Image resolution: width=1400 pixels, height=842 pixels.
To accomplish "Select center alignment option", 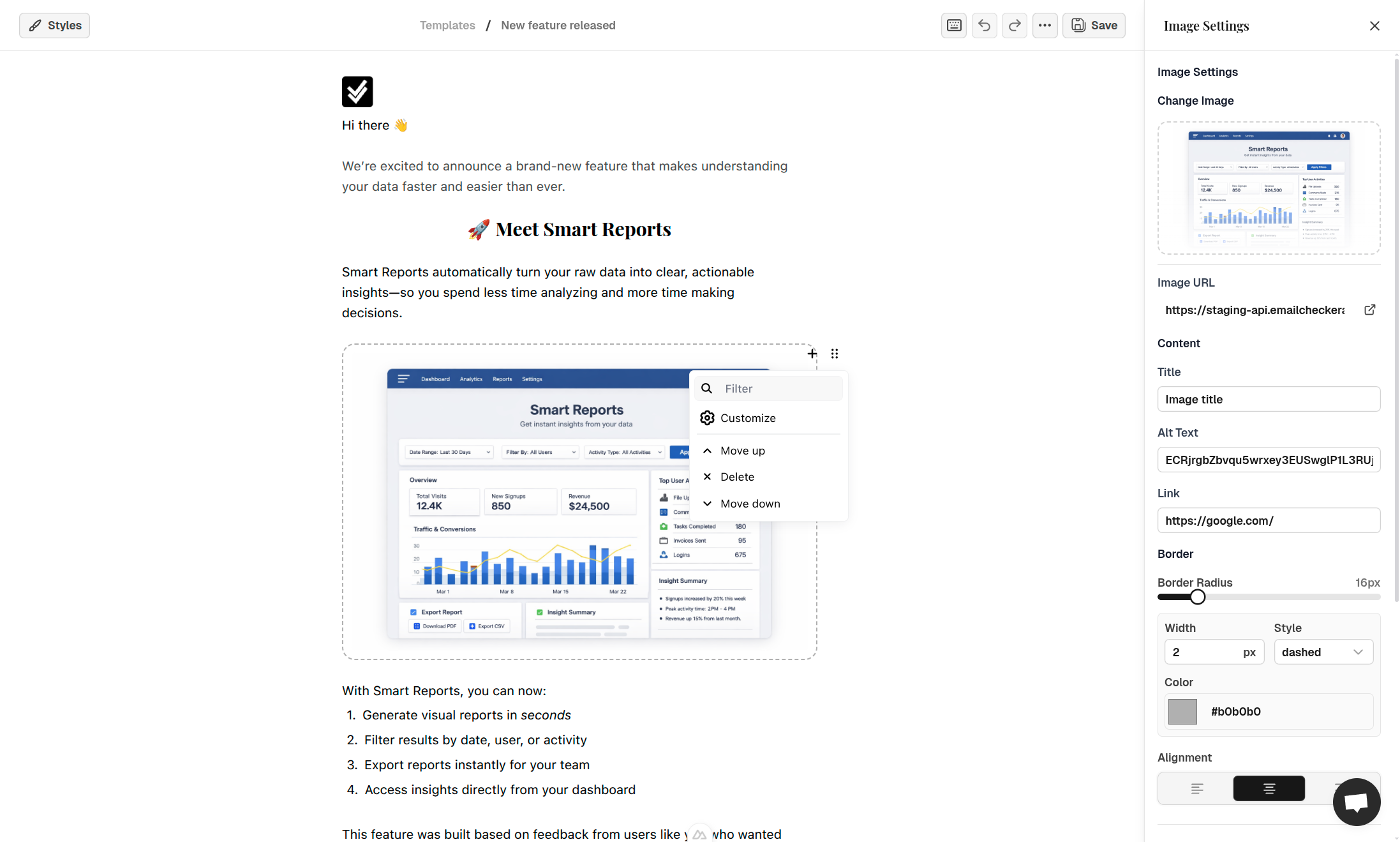I will click(x=1269, y=788).
